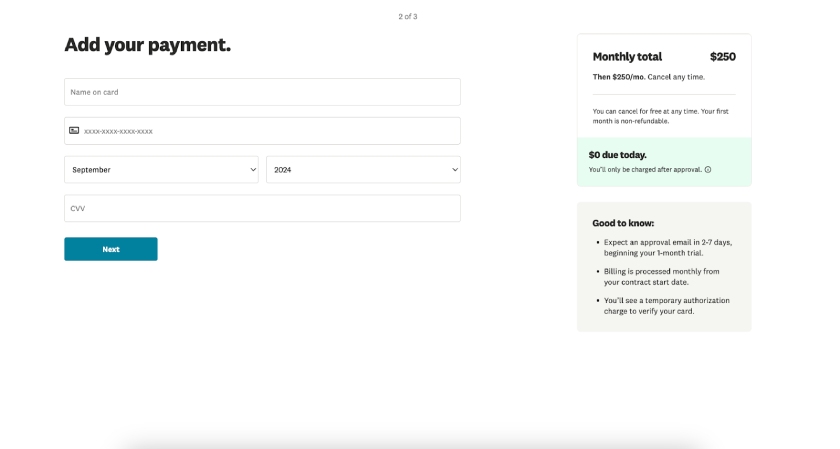Click the 'Good to know:' heading
Image resolution: width=840 pixels, height=449 pixels.
[x=623, y=223]
